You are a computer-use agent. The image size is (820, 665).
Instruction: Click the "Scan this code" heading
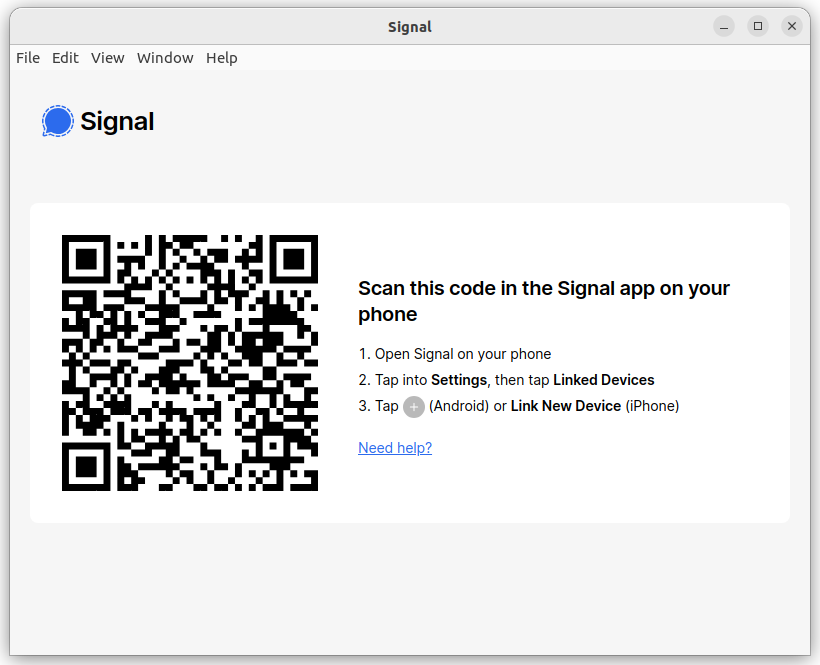[x=543, y=301]
